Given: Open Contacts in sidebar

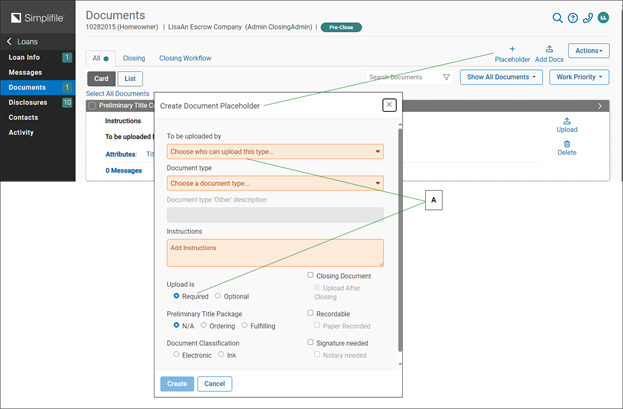Looking at the screenshot, I should pos(38,118).
